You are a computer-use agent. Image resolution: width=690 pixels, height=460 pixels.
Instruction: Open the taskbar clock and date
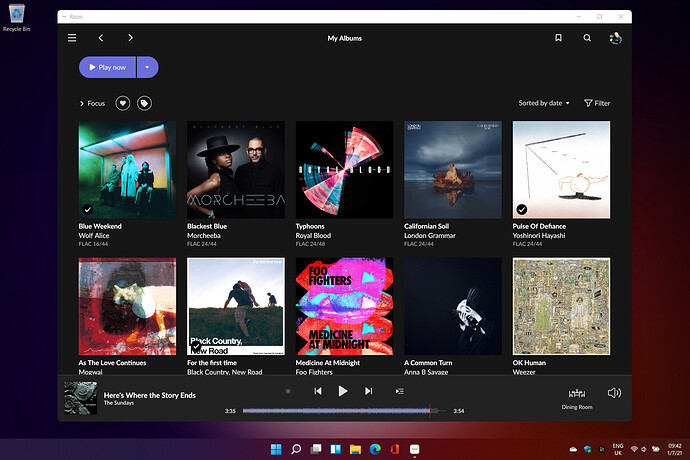click(x=675, y=449)
